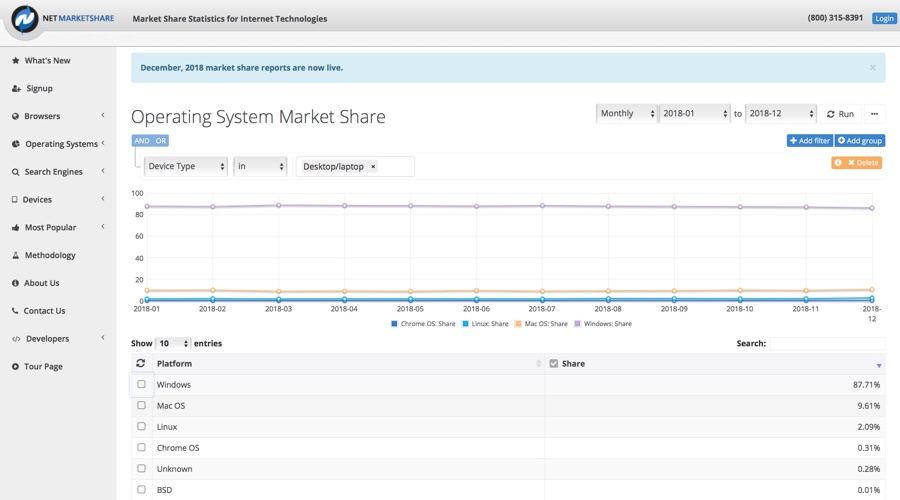Viewport: 900px width, 500px height.
Task: Click the NetMarketShare logo icon
Action: click(24, 19)
